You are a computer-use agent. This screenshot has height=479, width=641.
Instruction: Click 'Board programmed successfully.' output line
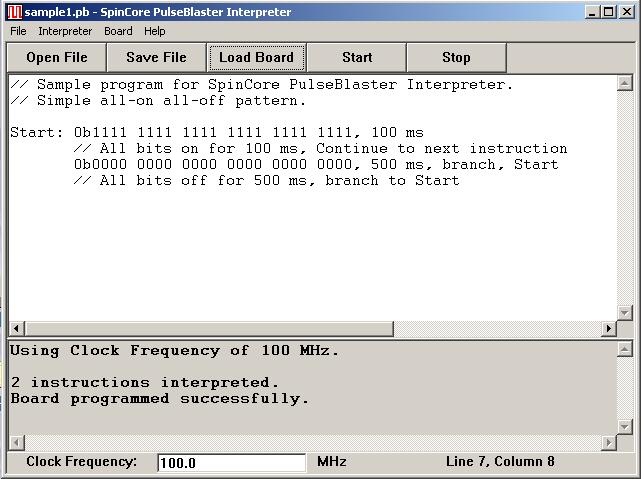pyautogui.click(x=160, y=398)
